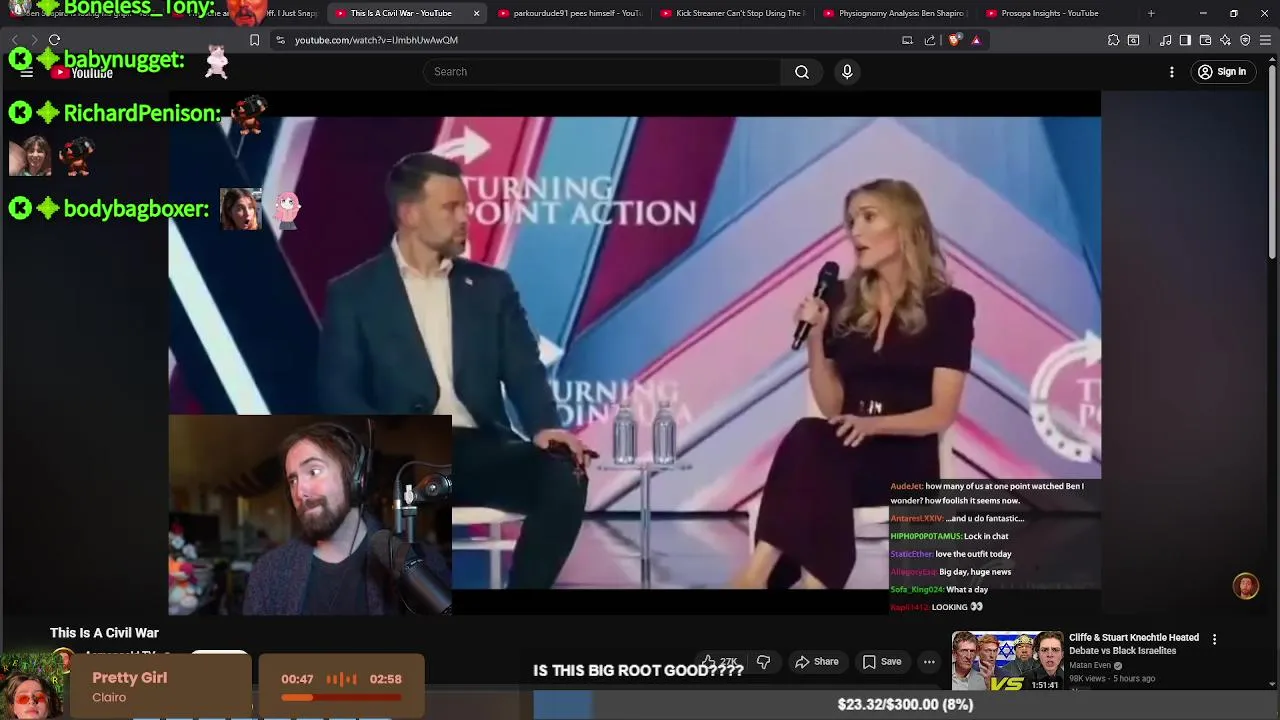Open the YouTube hamburger guide menu
This screenshot has width=1280, height=720.
point(27,72)
